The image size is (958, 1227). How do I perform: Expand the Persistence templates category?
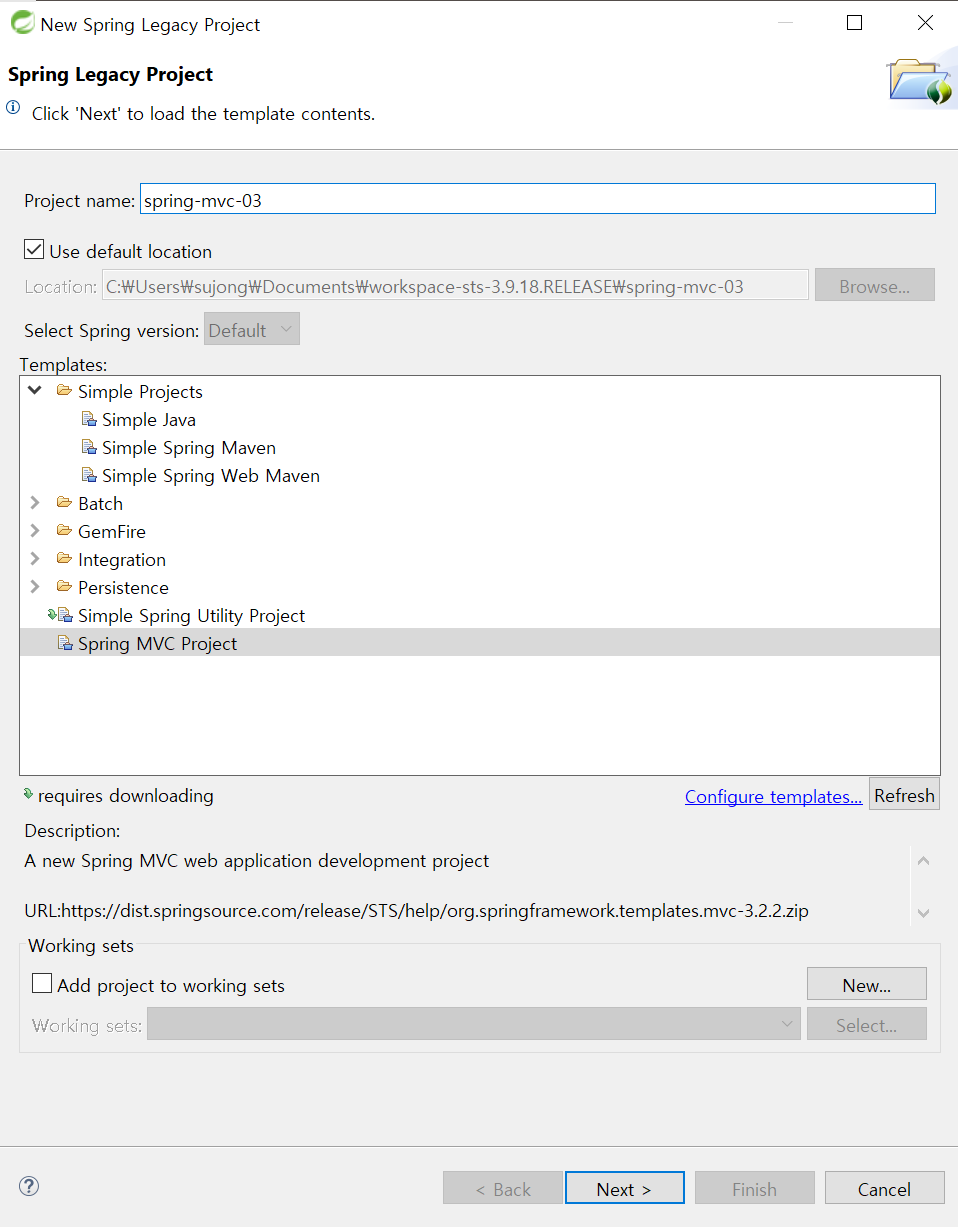point(35,587)
